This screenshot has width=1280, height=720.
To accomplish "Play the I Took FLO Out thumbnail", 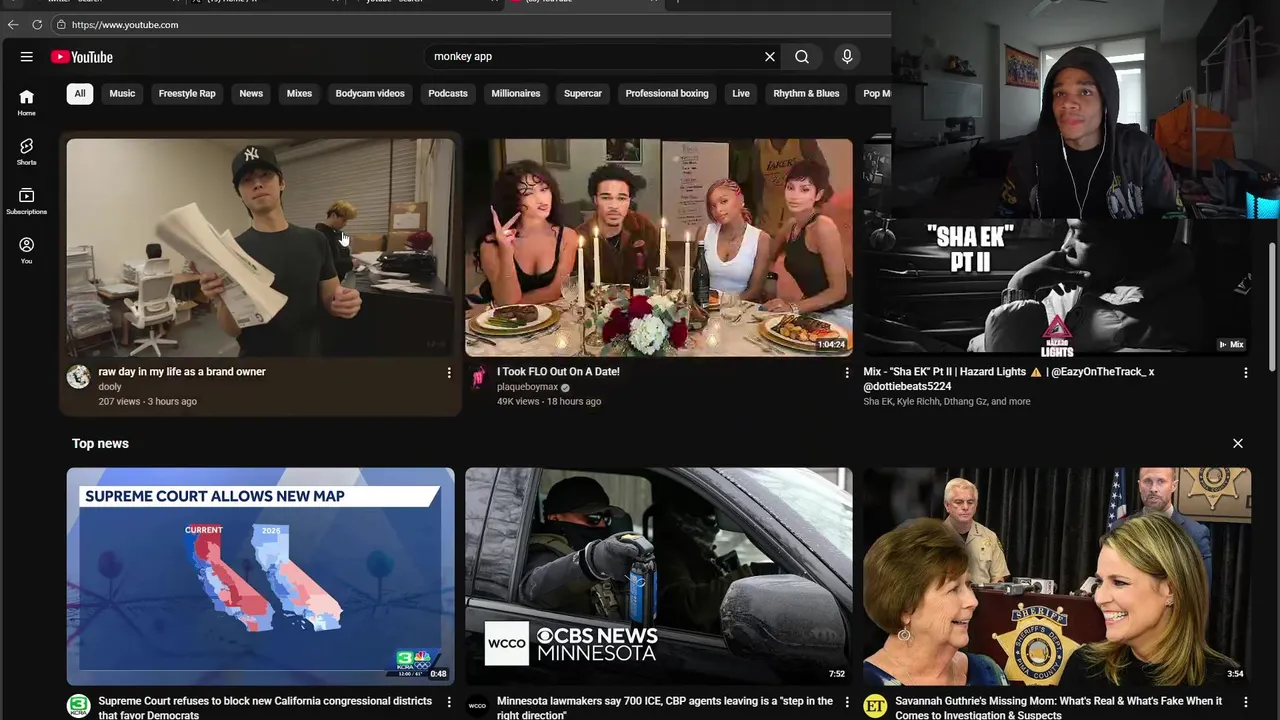I will (x=659, y=247).
